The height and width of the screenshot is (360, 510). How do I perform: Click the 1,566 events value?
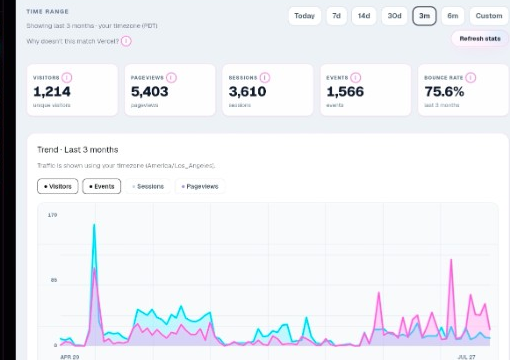[345, 92]
